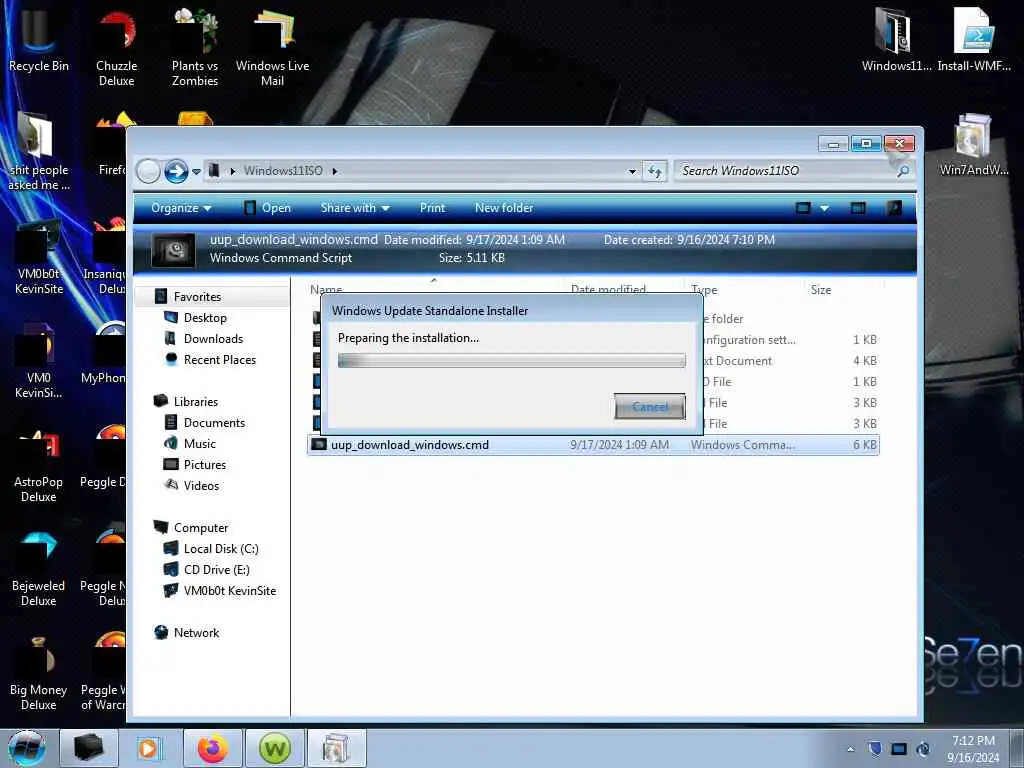Open Local Disk (C:)

tap(221, 549)
